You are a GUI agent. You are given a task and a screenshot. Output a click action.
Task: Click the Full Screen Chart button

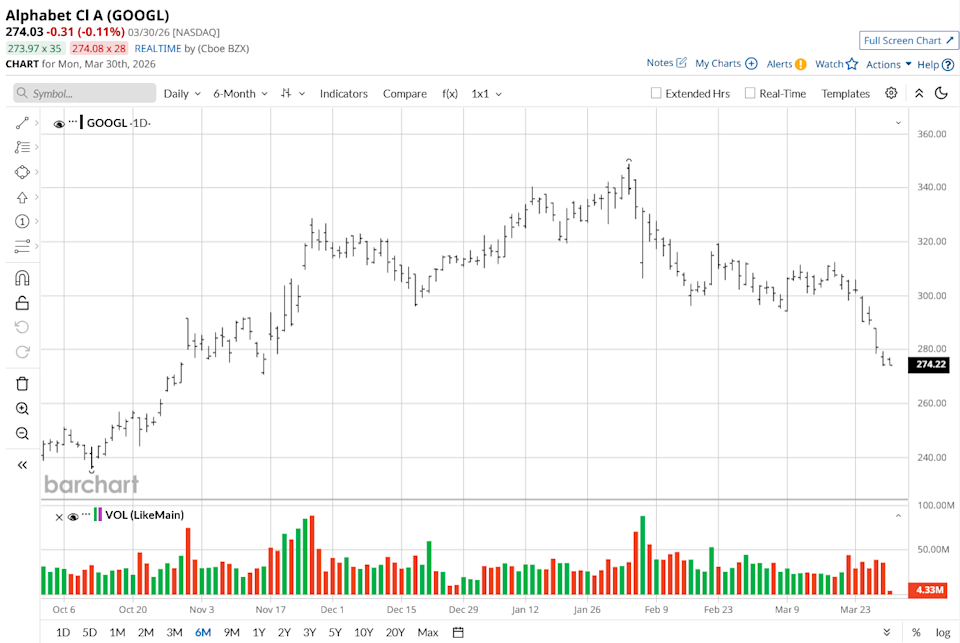909,40
